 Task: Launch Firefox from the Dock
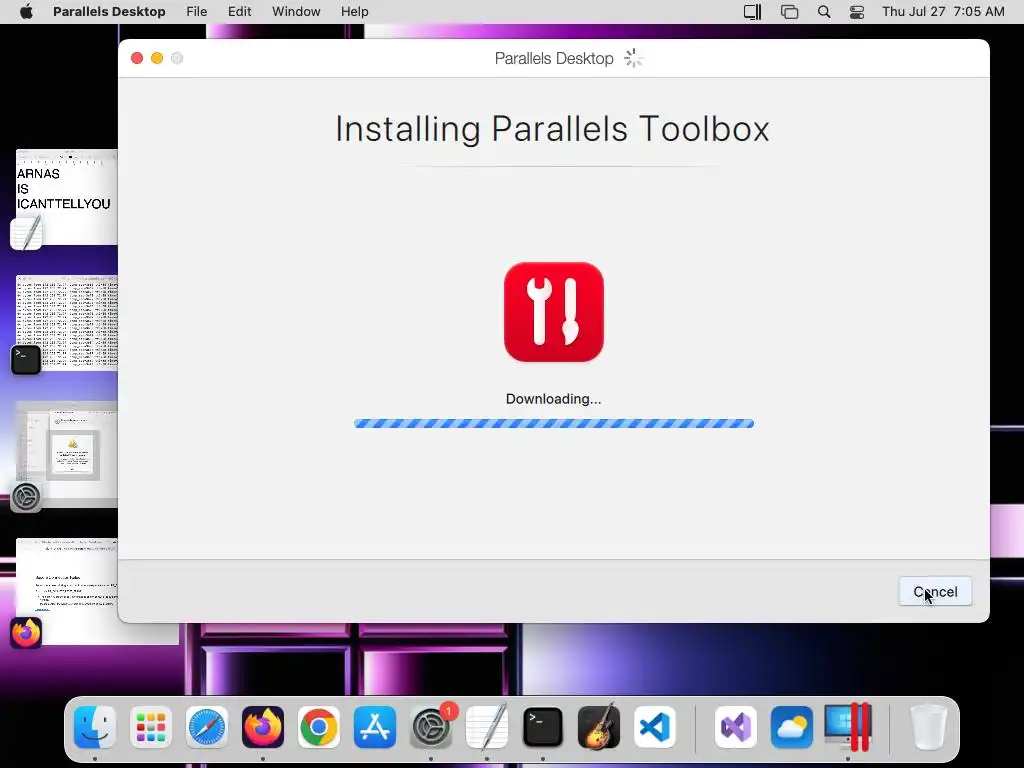[263, 727]
